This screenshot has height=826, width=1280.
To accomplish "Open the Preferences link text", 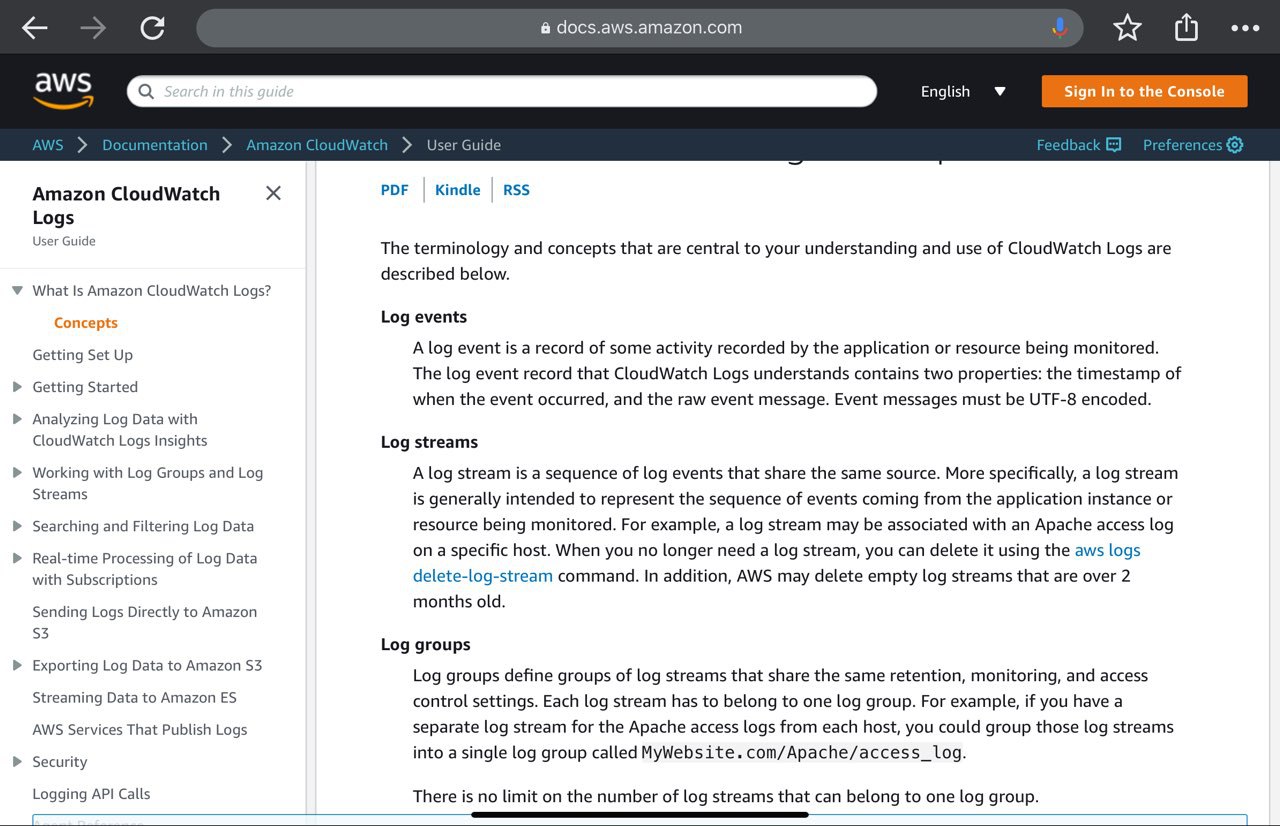I will [x=1182, y=145].
